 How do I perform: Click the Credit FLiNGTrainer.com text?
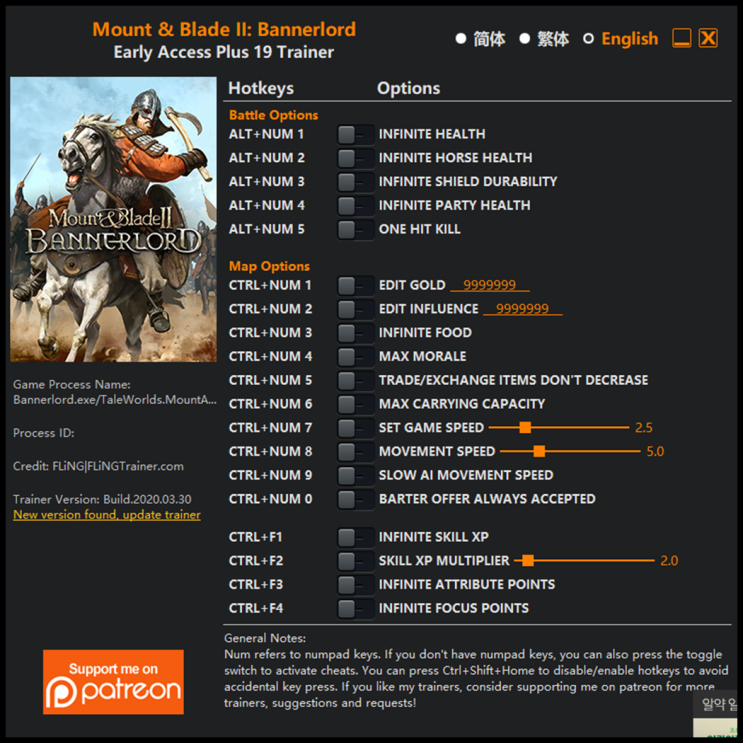coord(98,466)
